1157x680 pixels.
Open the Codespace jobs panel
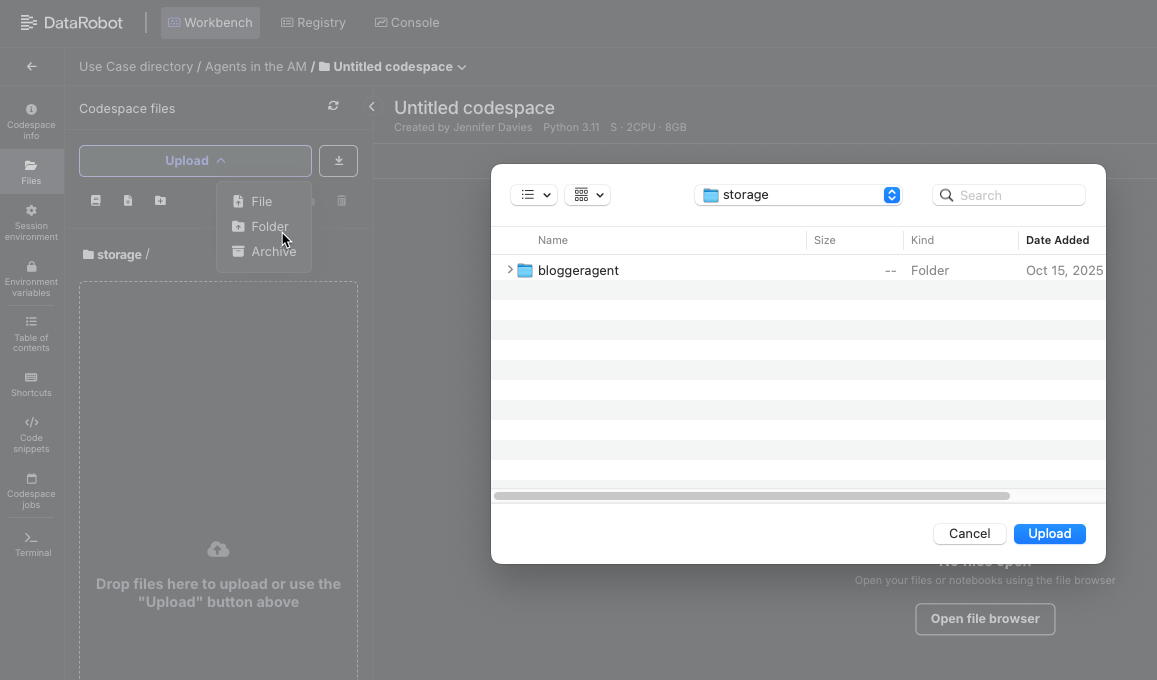(31, 490)
